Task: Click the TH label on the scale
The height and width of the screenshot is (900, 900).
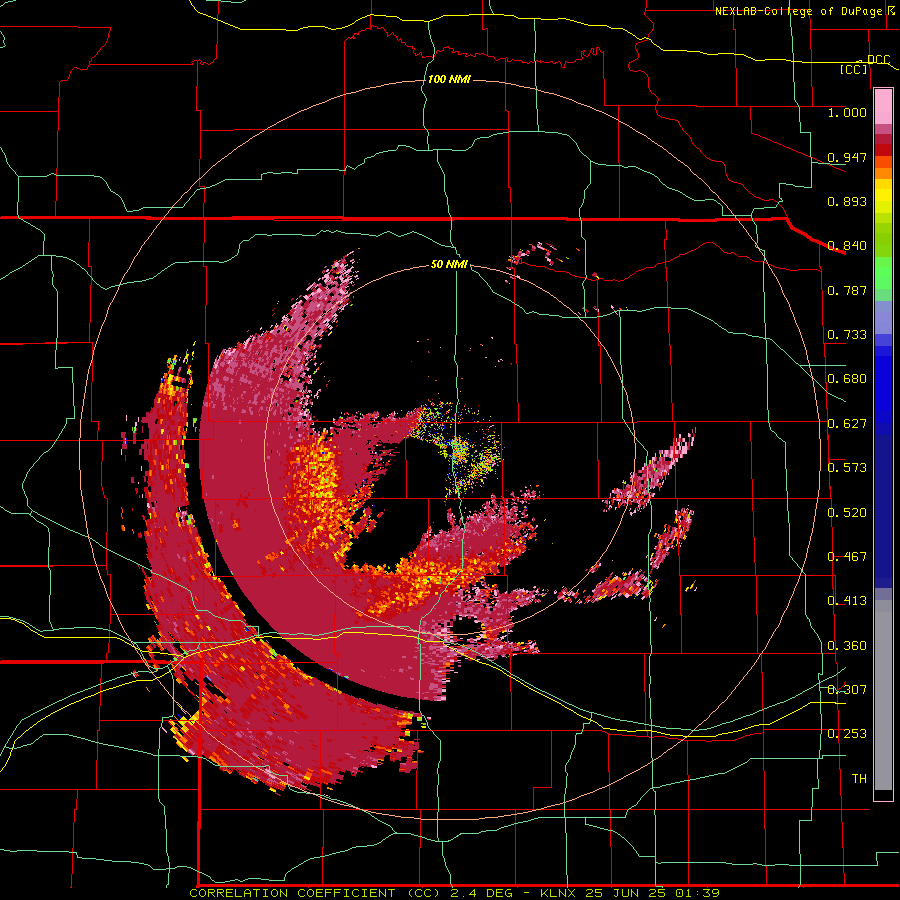Action: tap(859, 779)
